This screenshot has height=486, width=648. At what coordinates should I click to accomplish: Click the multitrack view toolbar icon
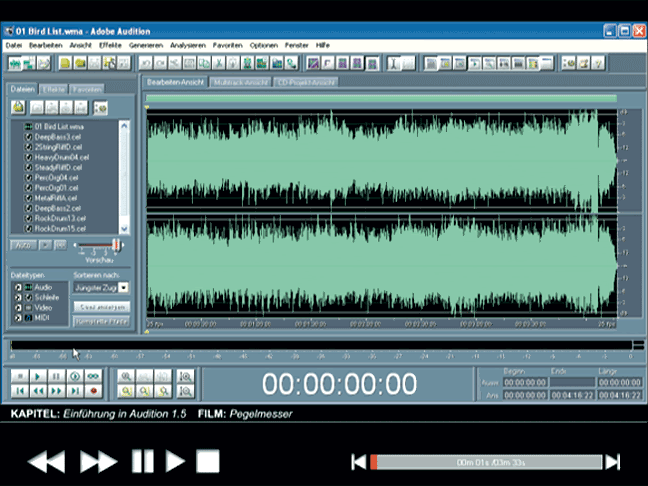click(29, 63)
